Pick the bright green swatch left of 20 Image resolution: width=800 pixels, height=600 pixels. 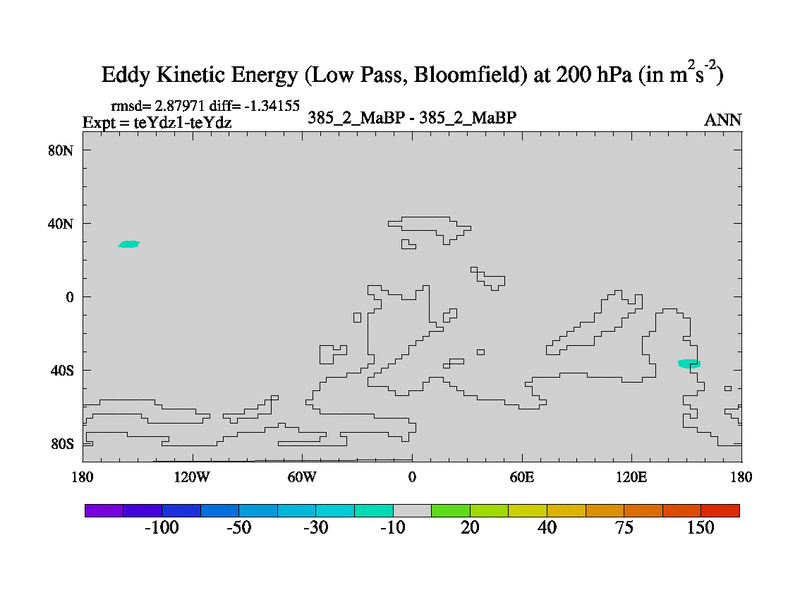[x=450, y=510]
